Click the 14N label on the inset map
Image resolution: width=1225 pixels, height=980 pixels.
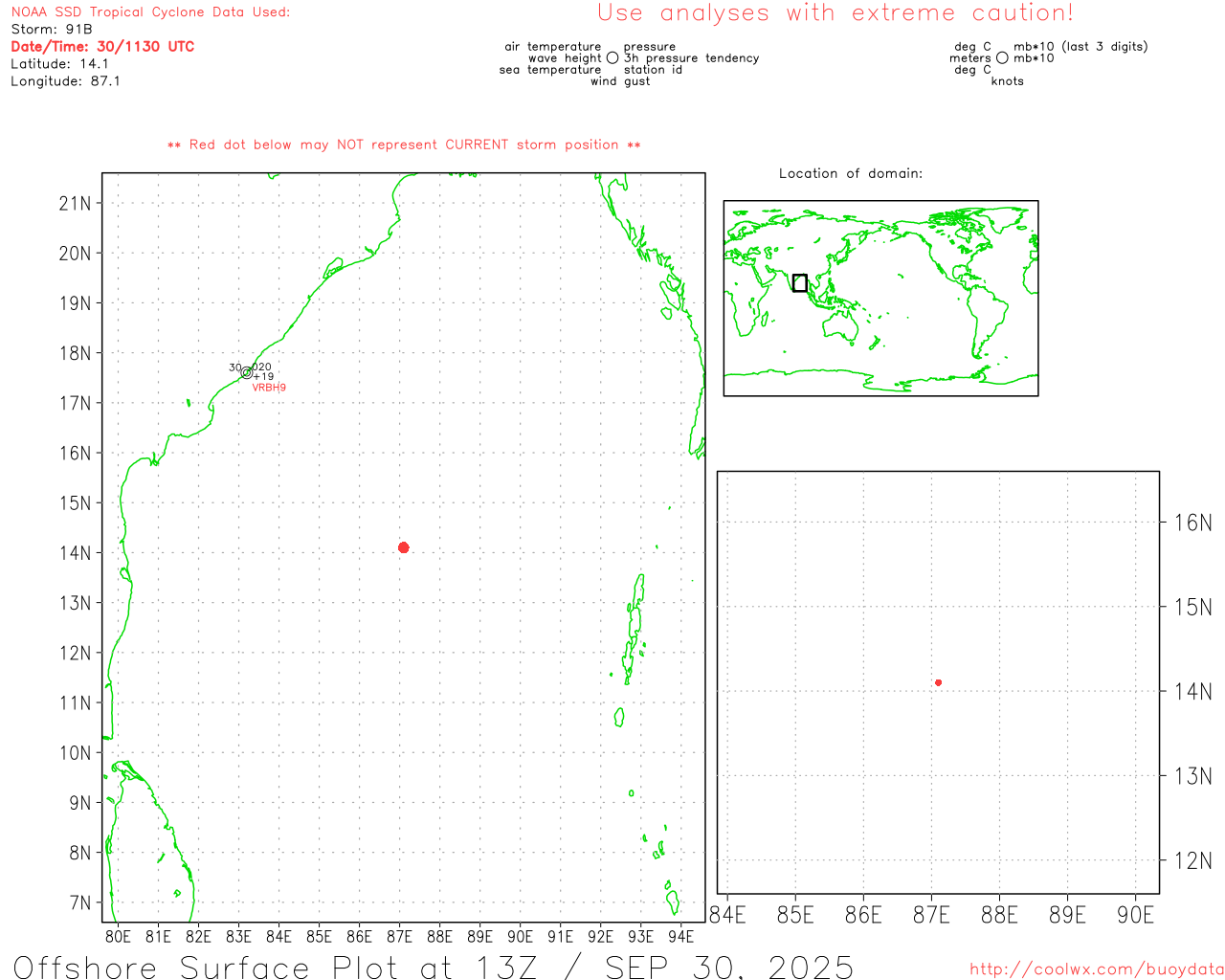pos(1192,691)
